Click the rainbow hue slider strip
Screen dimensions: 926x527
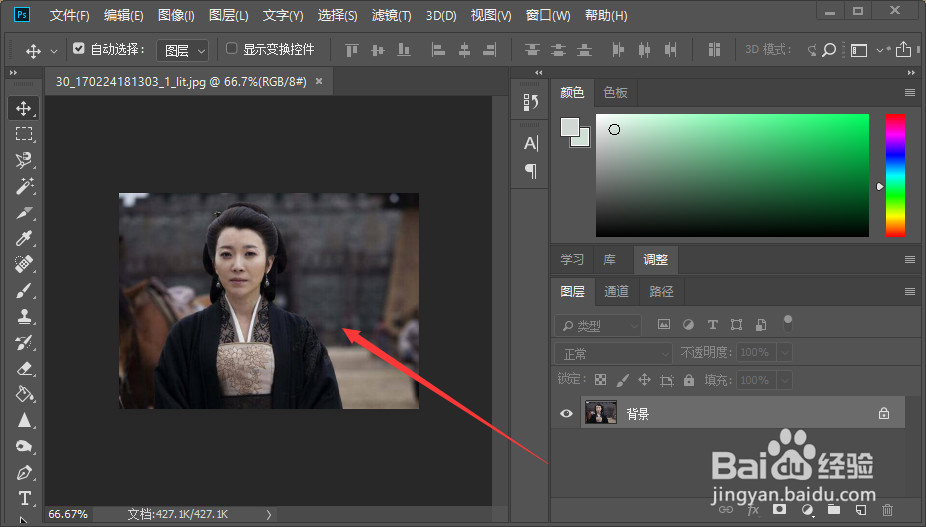(x=895, y=175)
